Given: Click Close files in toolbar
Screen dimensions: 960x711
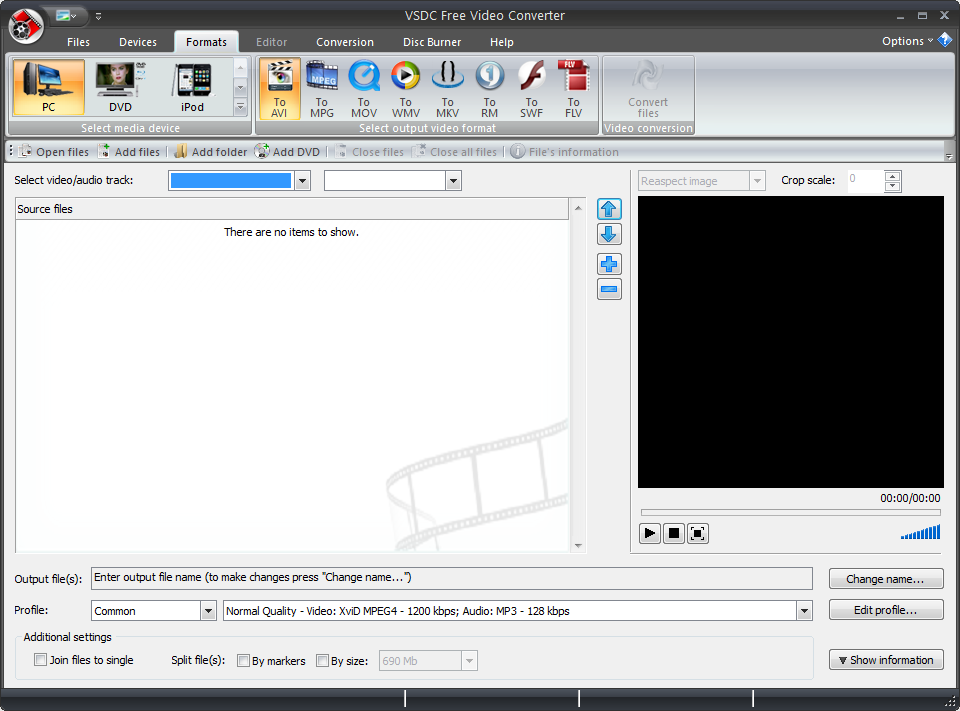Looking at the screenshot, I should (369, 152).
